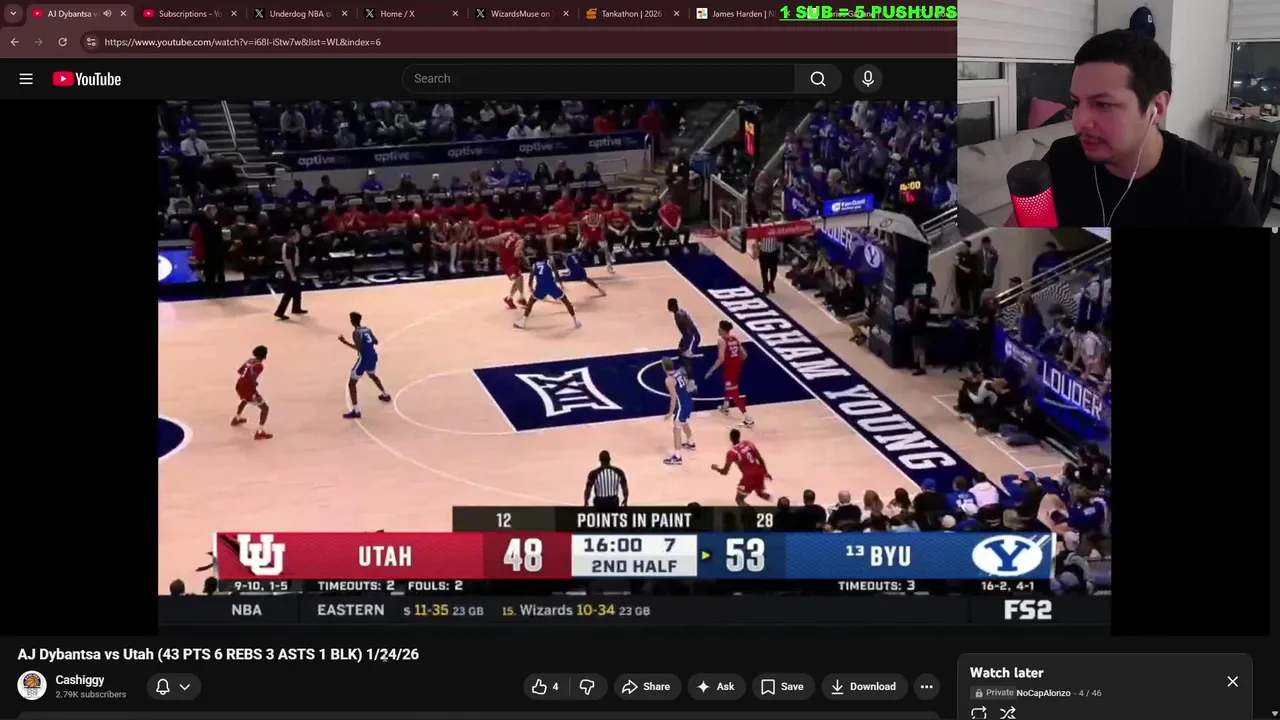This screenshot has width=1280, height=720.
Task: Open NoCapAlonzo playlist owner link
Action: (1043, 693)
